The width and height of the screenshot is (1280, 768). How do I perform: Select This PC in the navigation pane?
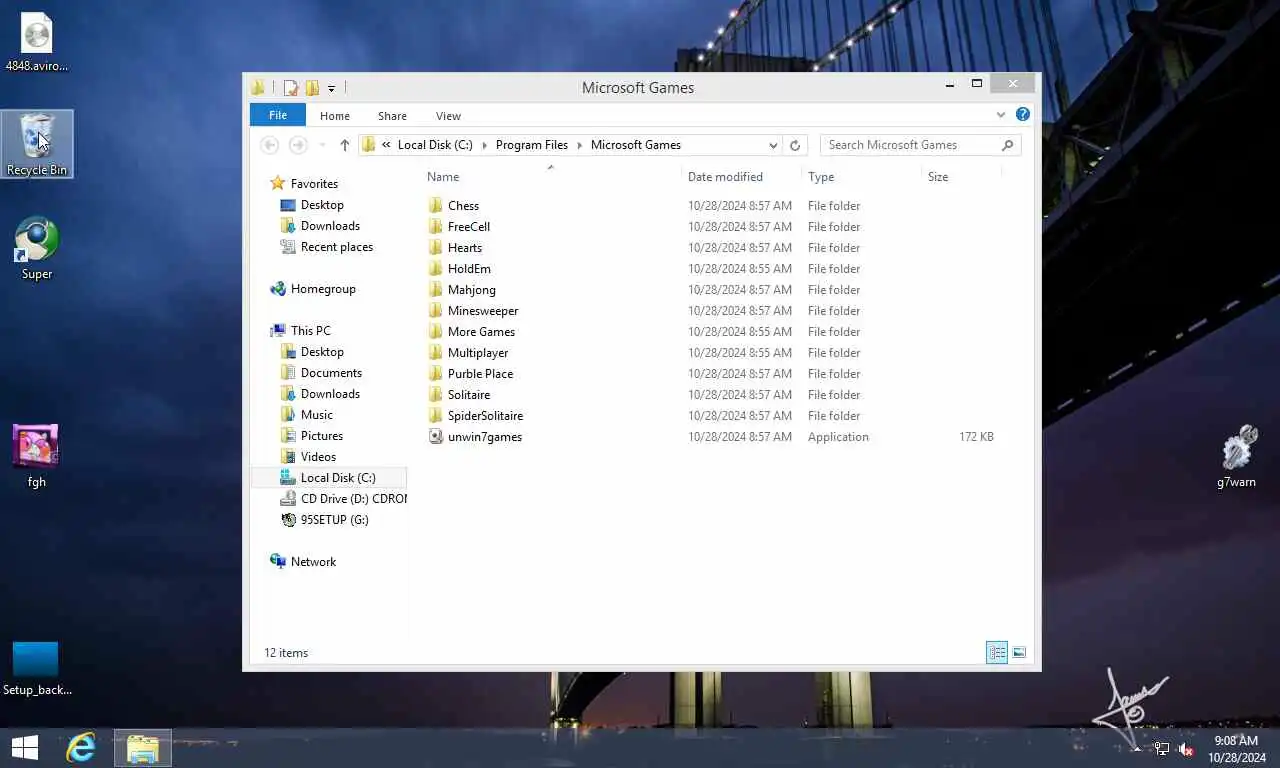coord(300,331)
